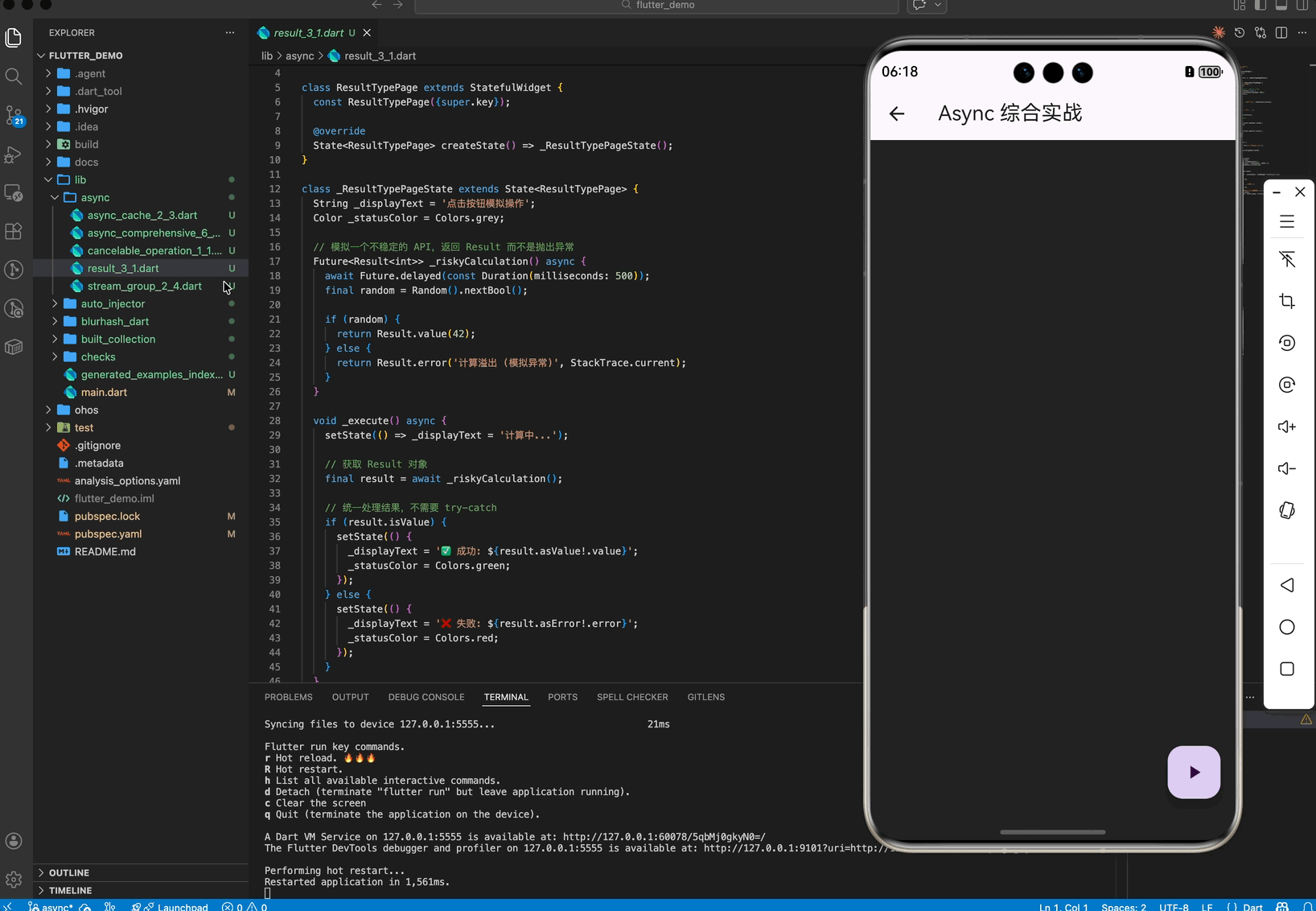The image size is (1316, 911).
Task: Open the Manage gear icon
Action: pos(14,880)
